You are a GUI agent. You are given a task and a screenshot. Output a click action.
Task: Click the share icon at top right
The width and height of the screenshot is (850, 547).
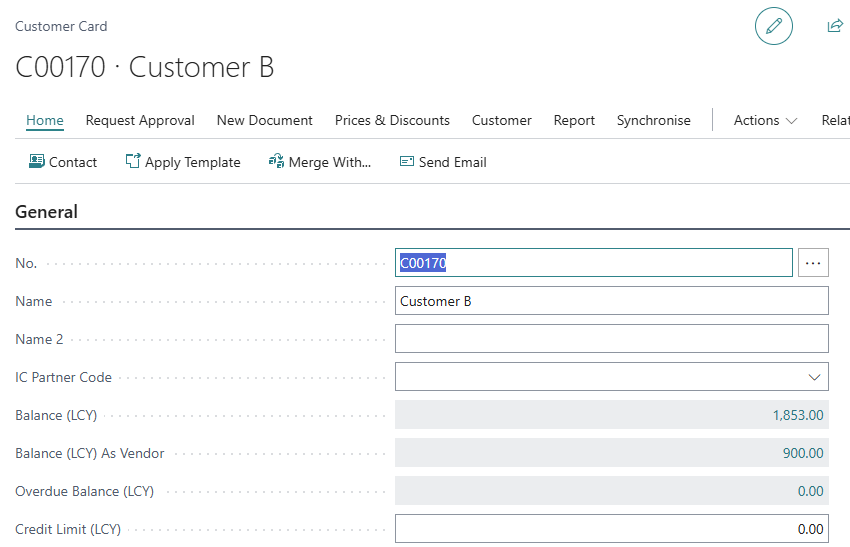pos(835,26)
